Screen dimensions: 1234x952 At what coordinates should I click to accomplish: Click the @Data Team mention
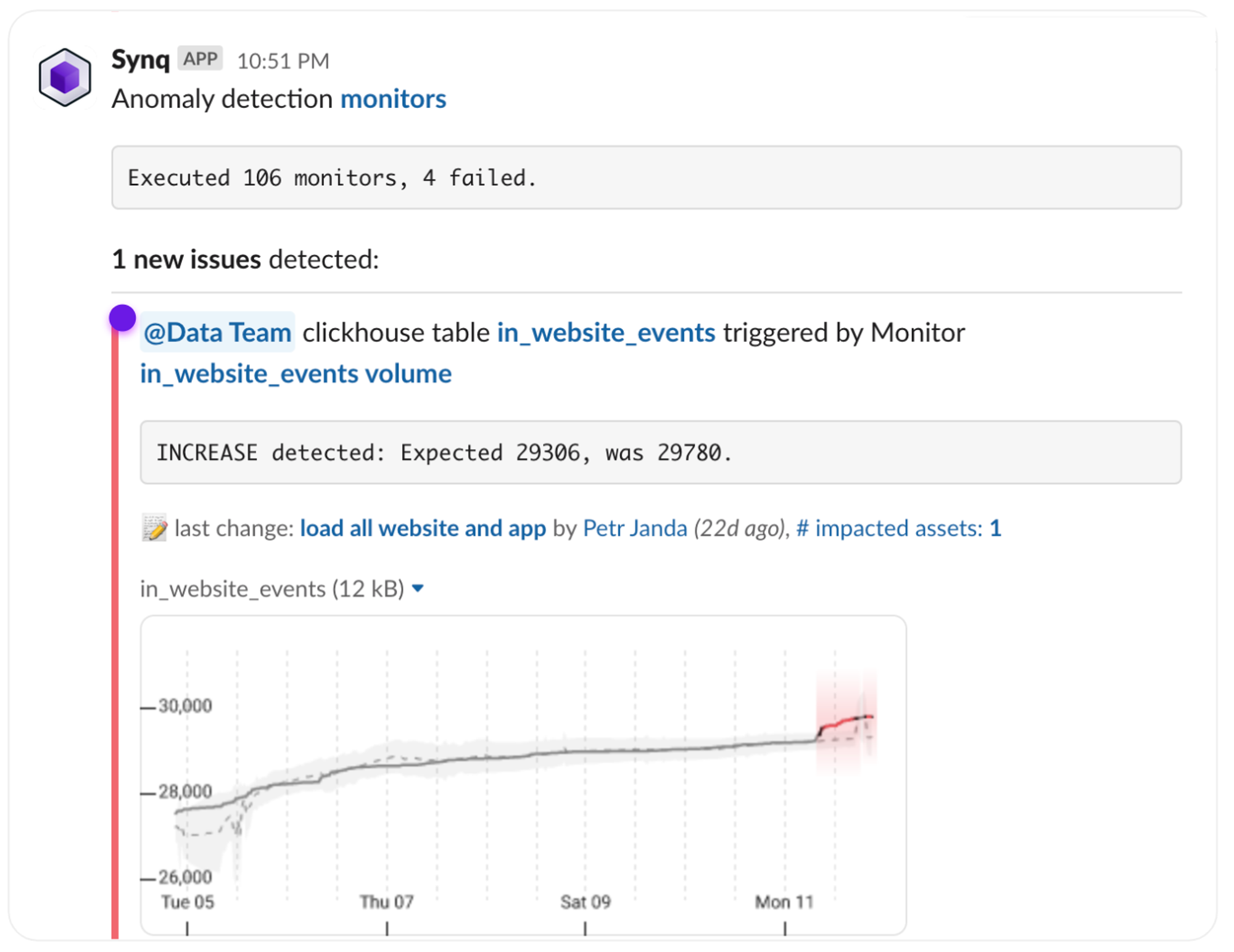(217, 333)
